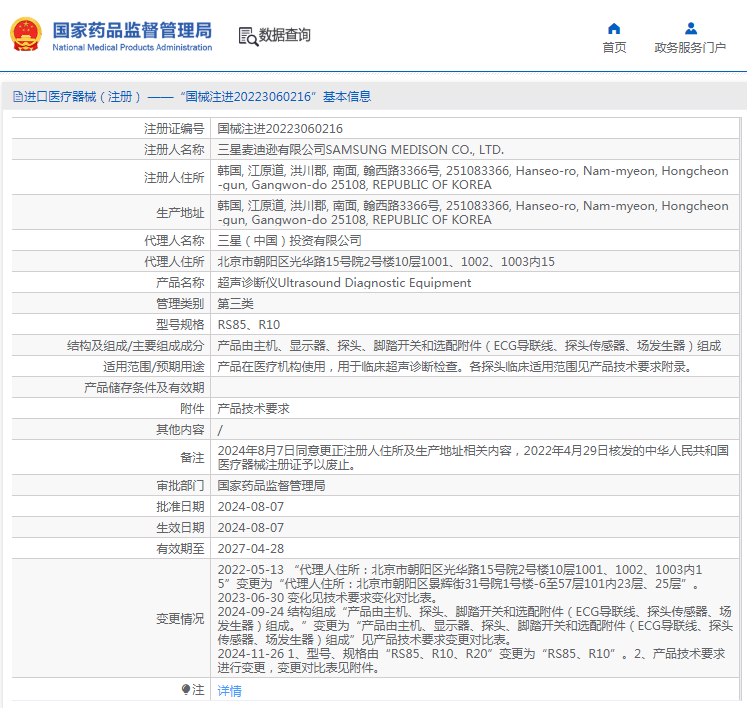Click 注册证编号 label cell
The height and width of the screenshot is (708, 747).
111,129
